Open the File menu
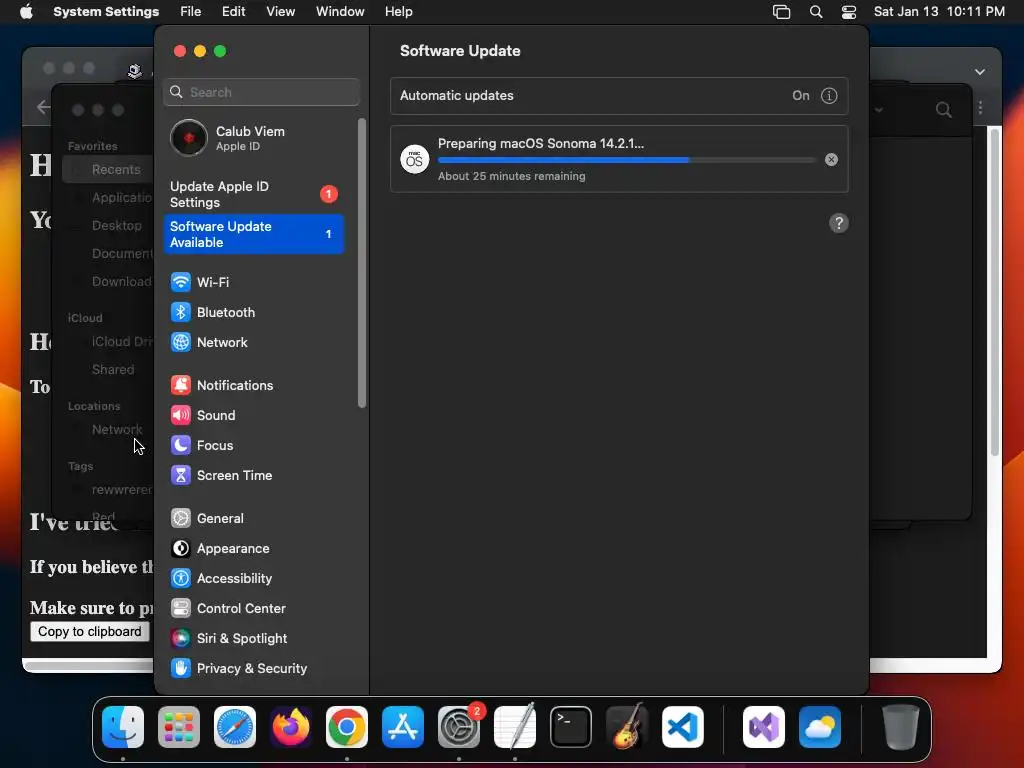Image resolution: width=1024 pixels, height=768 pixels. point(191,12)
